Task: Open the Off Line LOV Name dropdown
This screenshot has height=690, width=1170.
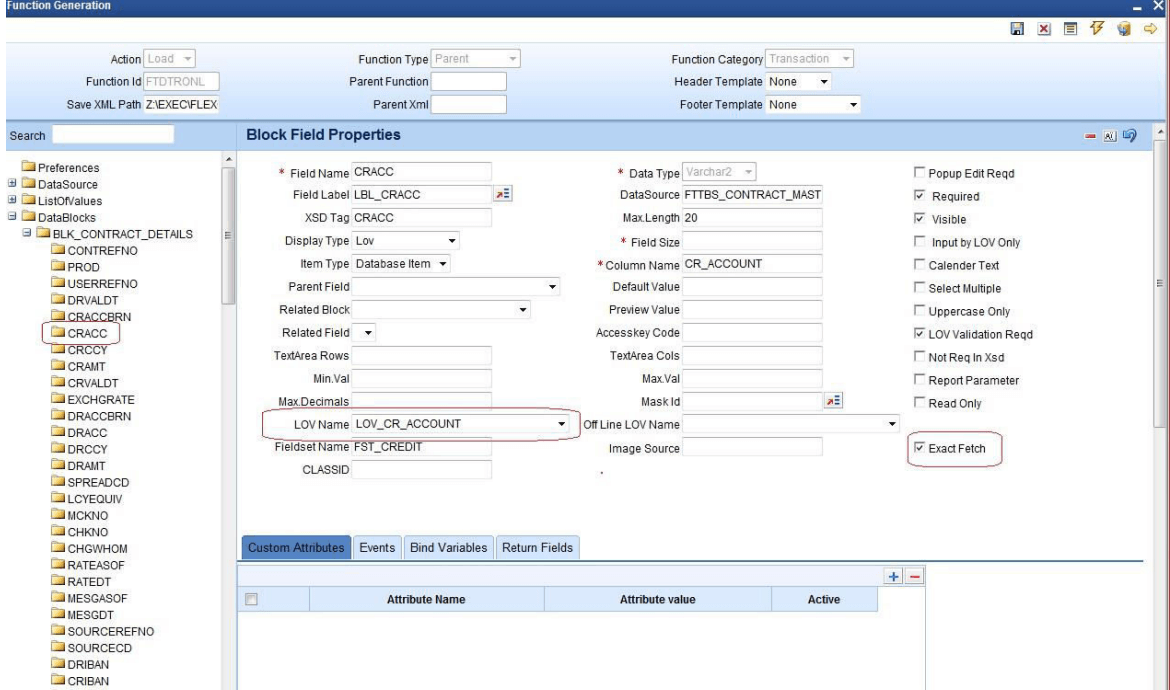Action: tap(892, 424)
